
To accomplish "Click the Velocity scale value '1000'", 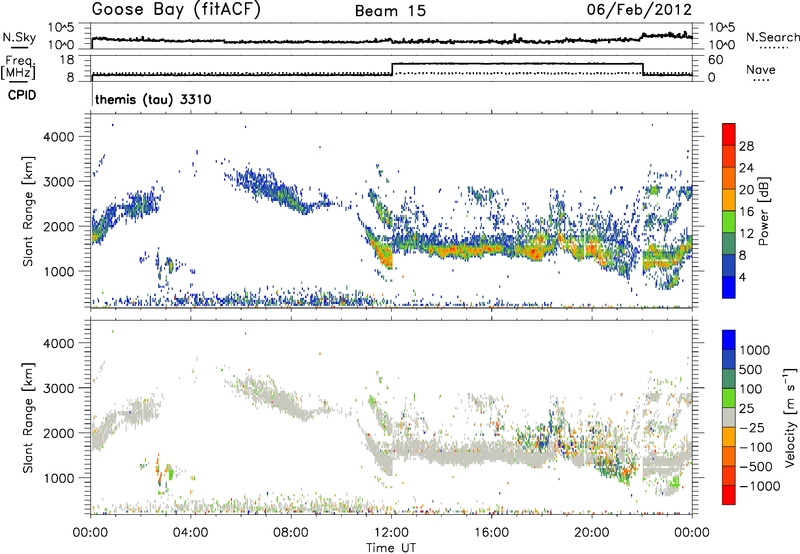I will (755, 350).
